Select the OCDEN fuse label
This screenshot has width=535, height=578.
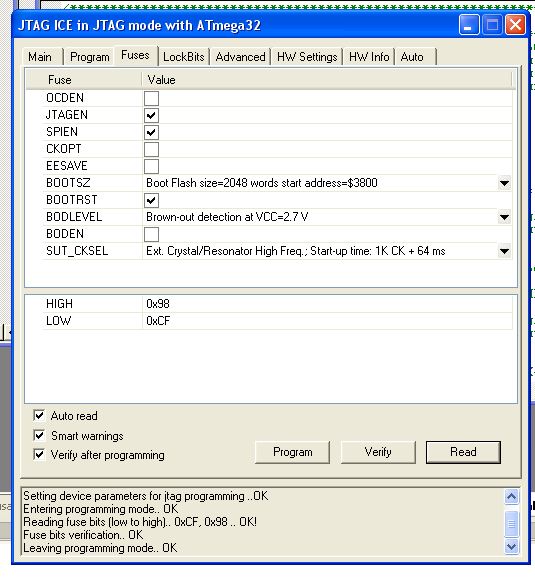[65, 98]
